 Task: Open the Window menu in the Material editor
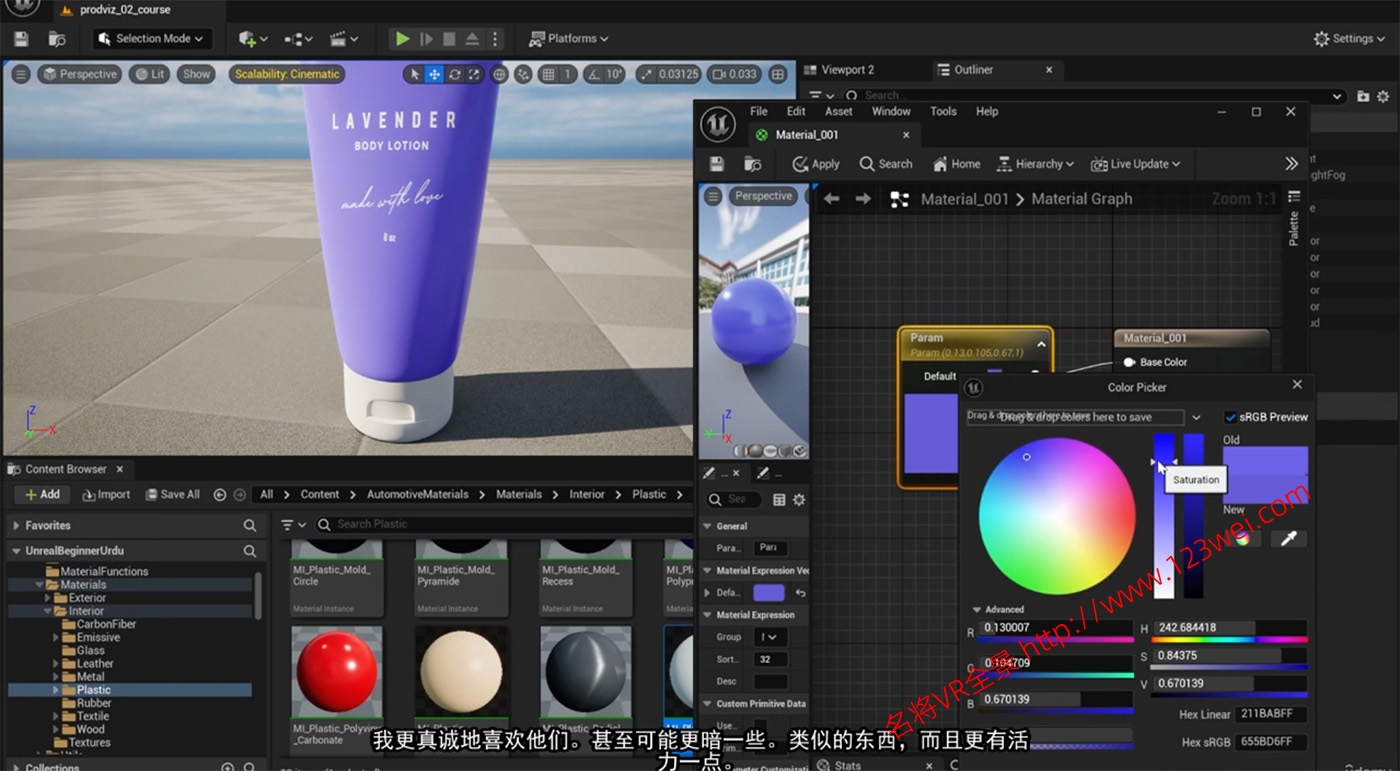click(891, 111)
